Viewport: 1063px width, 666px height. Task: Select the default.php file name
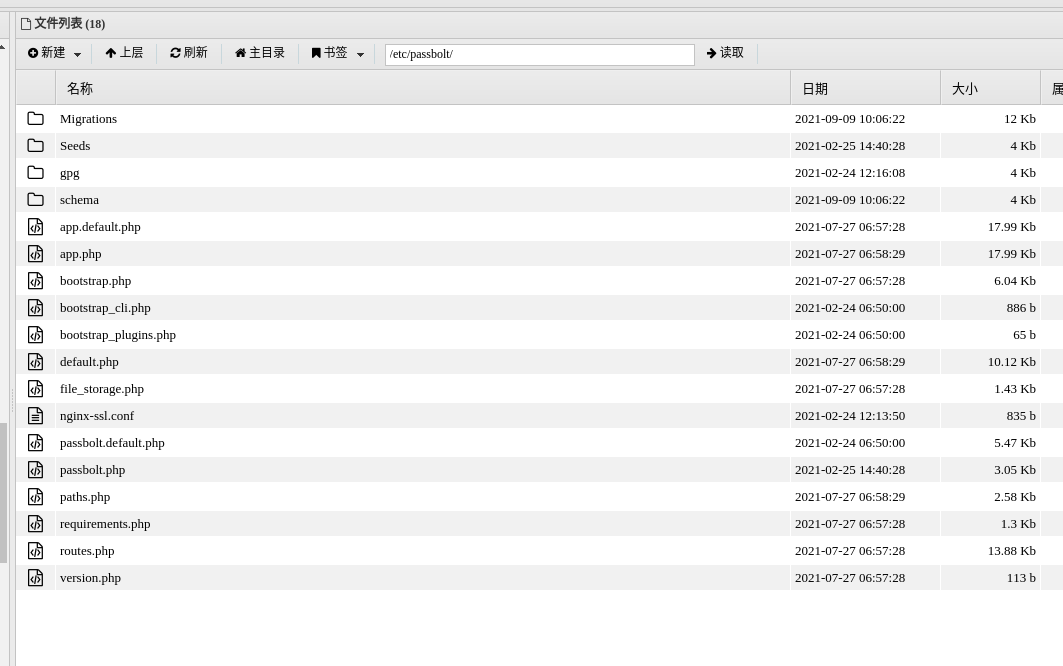pos(89,362)
